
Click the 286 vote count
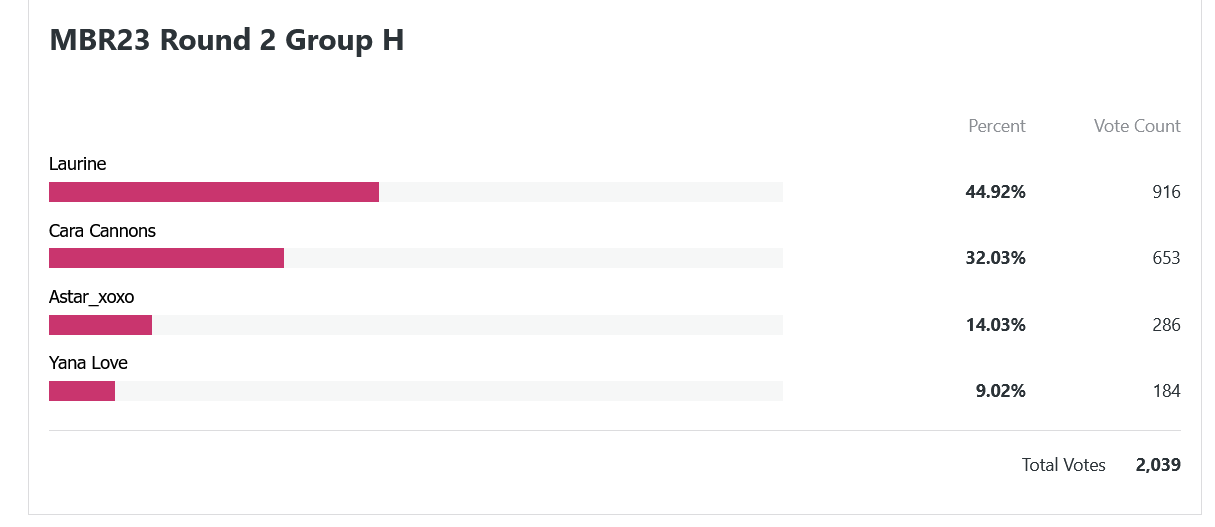click(x=1167, y=325)
